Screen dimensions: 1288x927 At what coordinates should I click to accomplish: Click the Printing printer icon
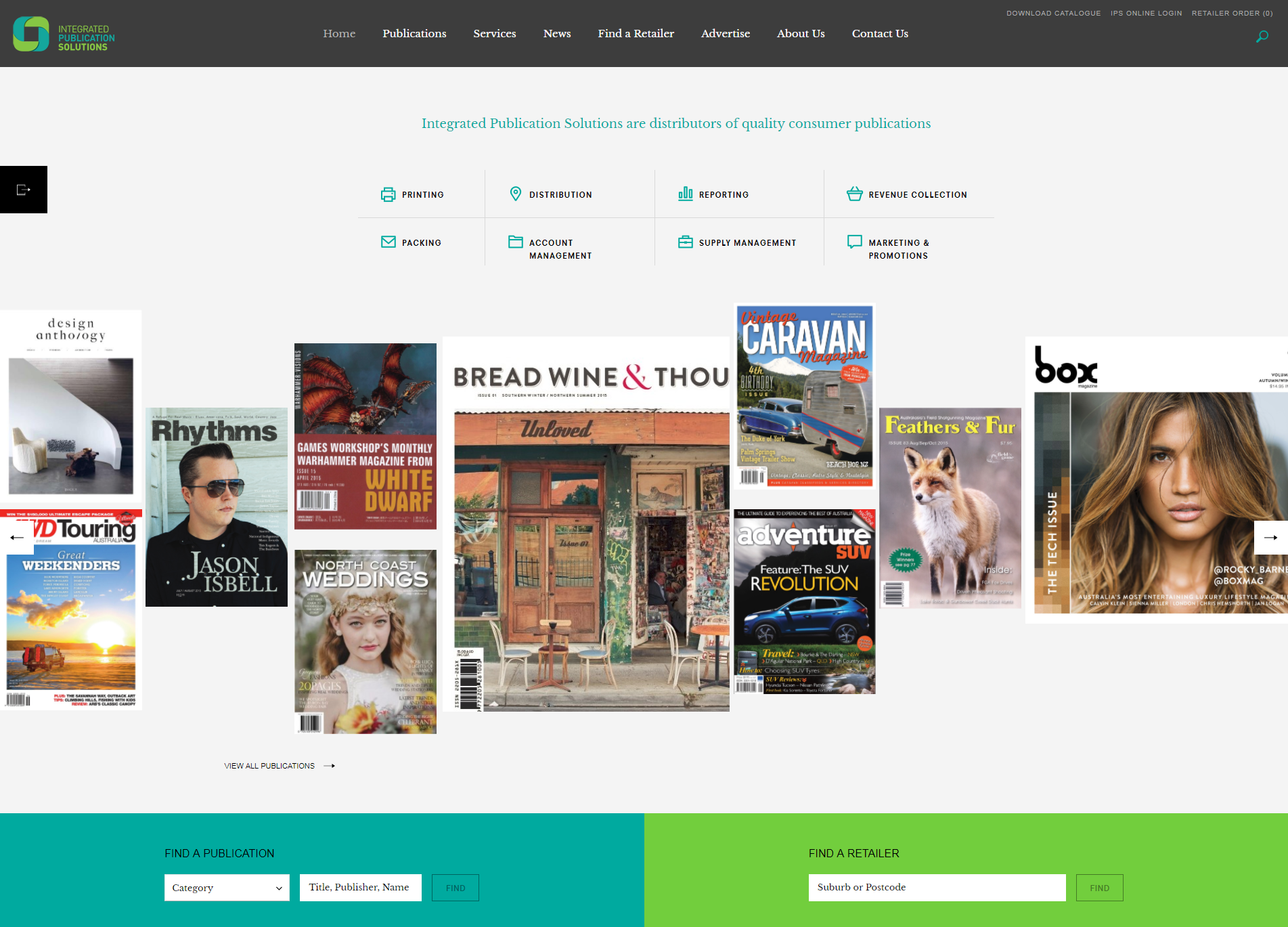[388, 194]
